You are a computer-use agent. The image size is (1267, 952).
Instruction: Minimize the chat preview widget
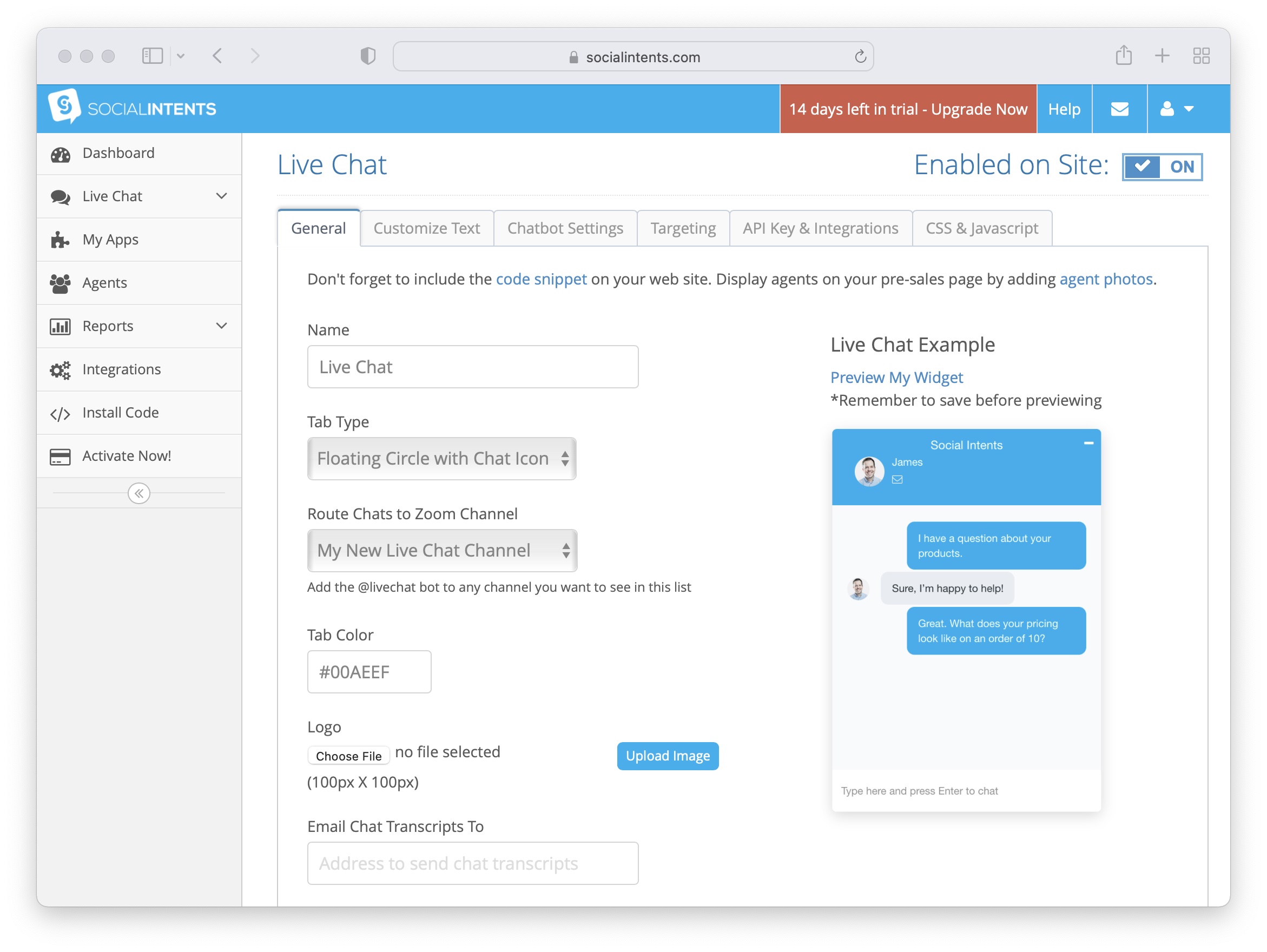pos(1088,444)
